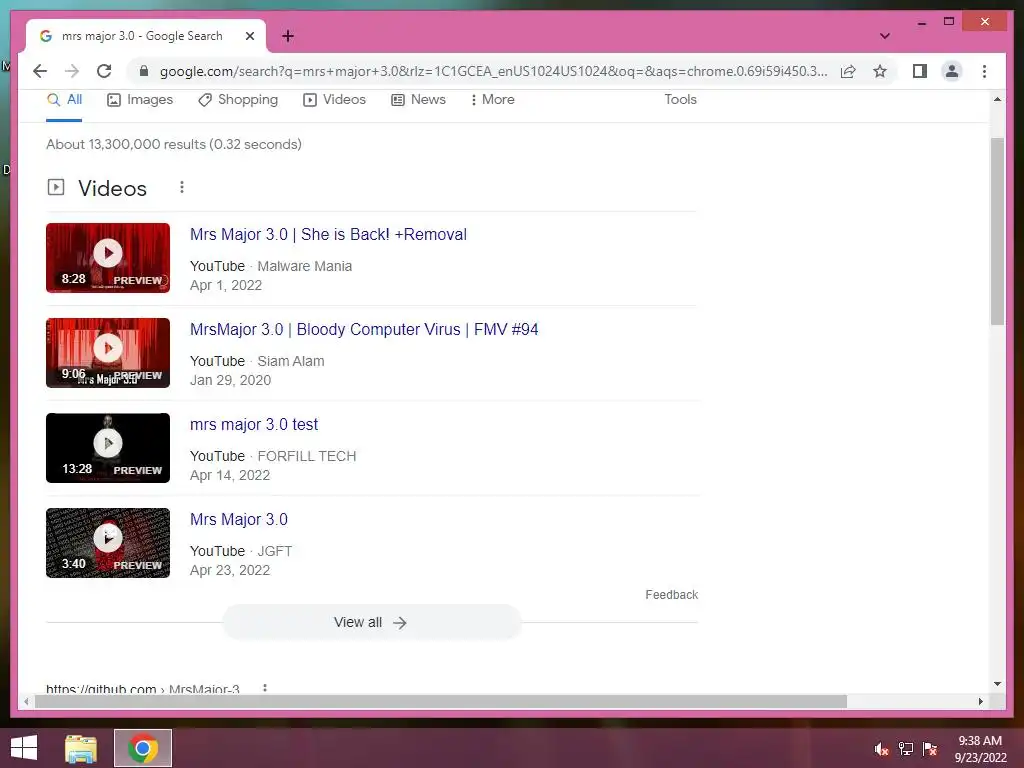The height and width of the screenshot is (768, 1024).
Task: Click Chrome icon in taskbar
Action: click(x=143, y=748)
